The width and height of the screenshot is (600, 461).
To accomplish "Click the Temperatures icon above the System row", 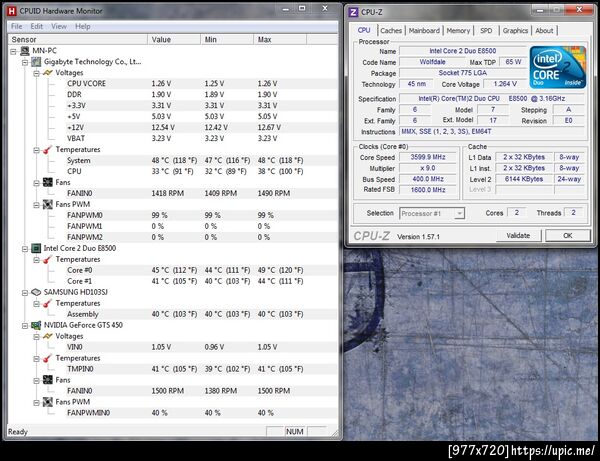I will tap(48, 150).
